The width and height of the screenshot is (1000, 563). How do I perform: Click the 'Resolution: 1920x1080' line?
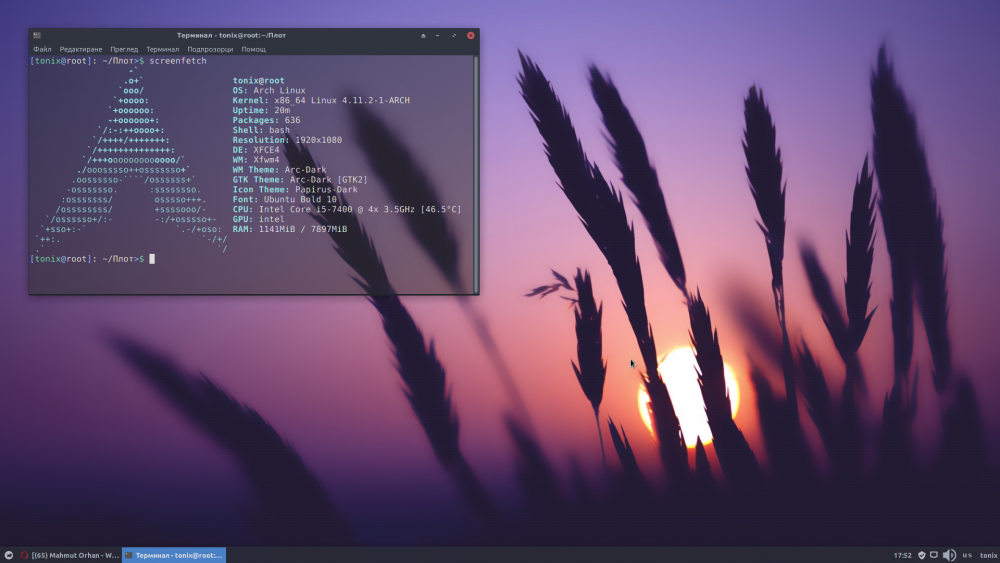coord(287,140)
